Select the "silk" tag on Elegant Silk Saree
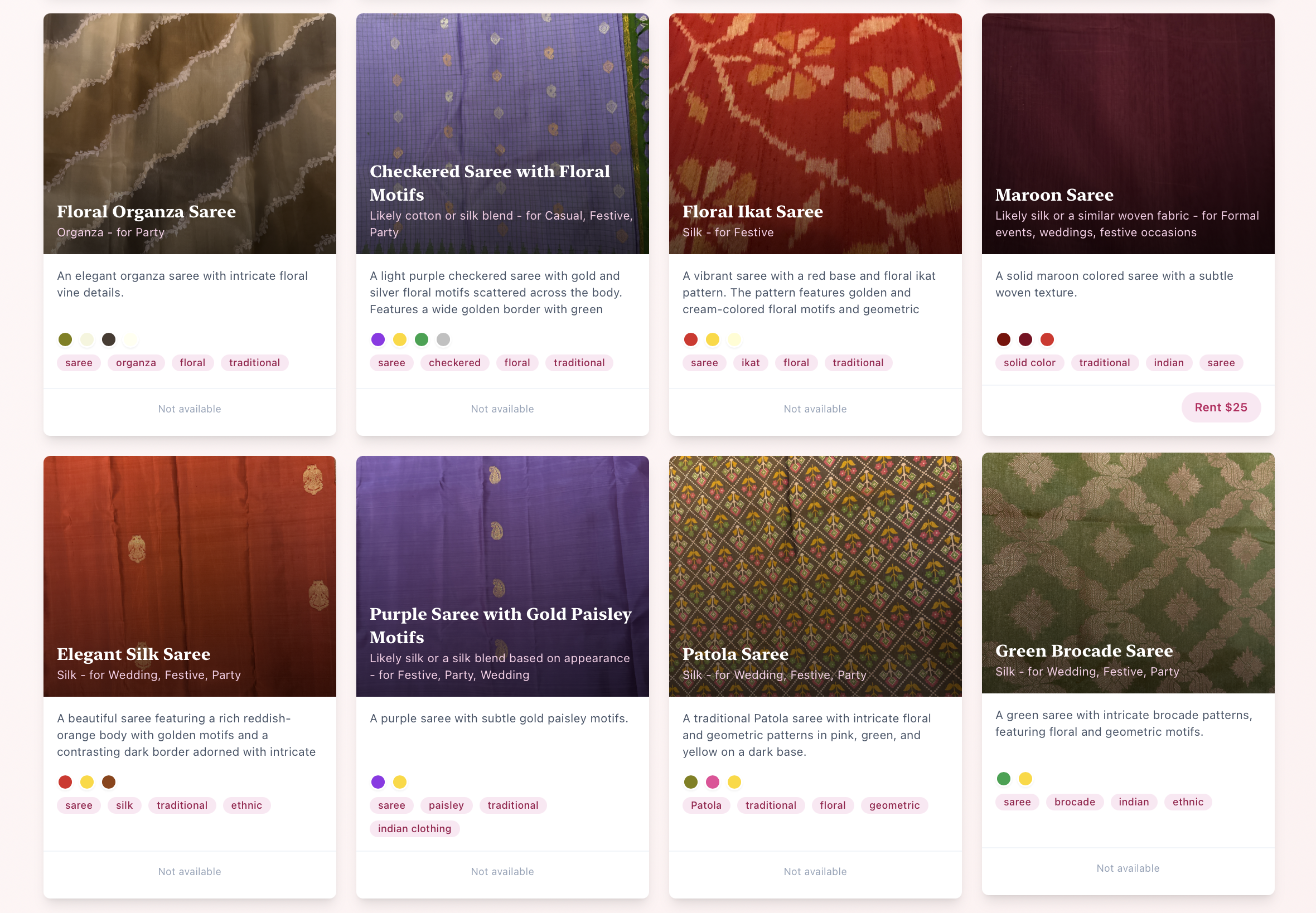Image resolution: width=1316 pixels, height=913 pixels. tap(124, 805)
